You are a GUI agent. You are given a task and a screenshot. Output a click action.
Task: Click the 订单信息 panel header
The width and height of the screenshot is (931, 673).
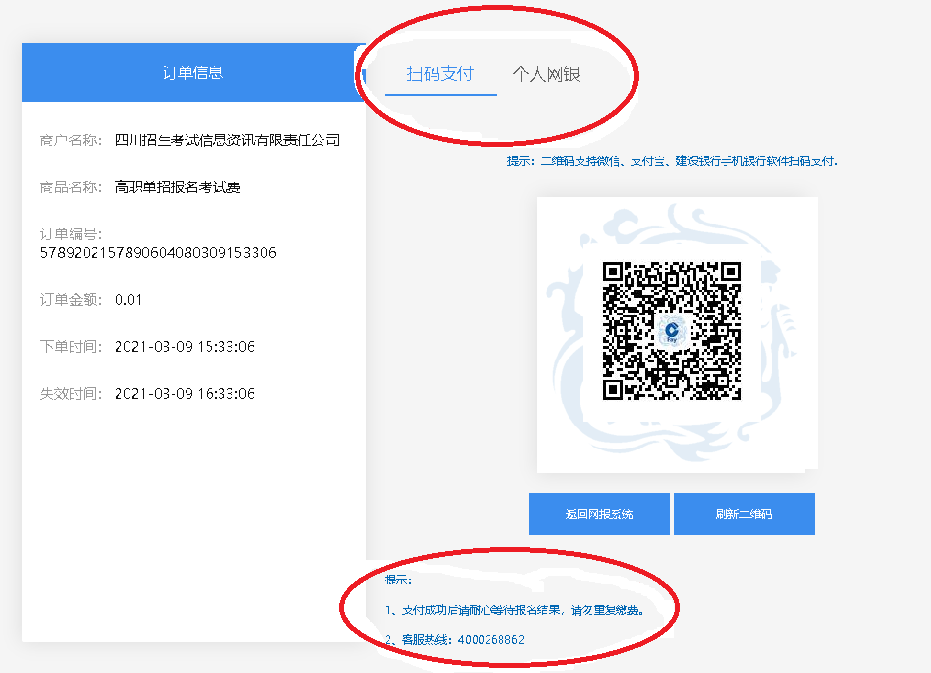[193, 72]
